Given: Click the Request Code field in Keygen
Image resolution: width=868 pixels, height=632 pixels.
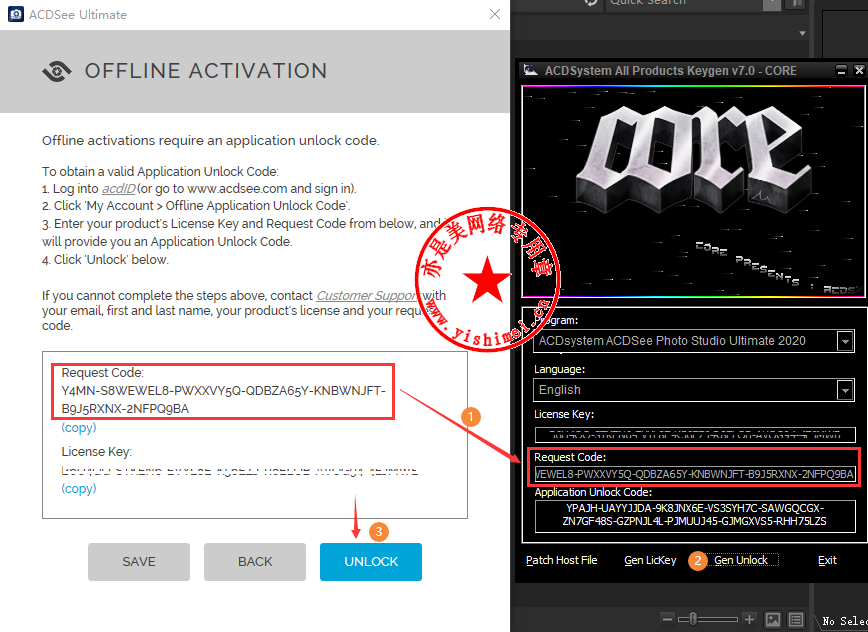Looking at the screenshot, I should point(695,474).
